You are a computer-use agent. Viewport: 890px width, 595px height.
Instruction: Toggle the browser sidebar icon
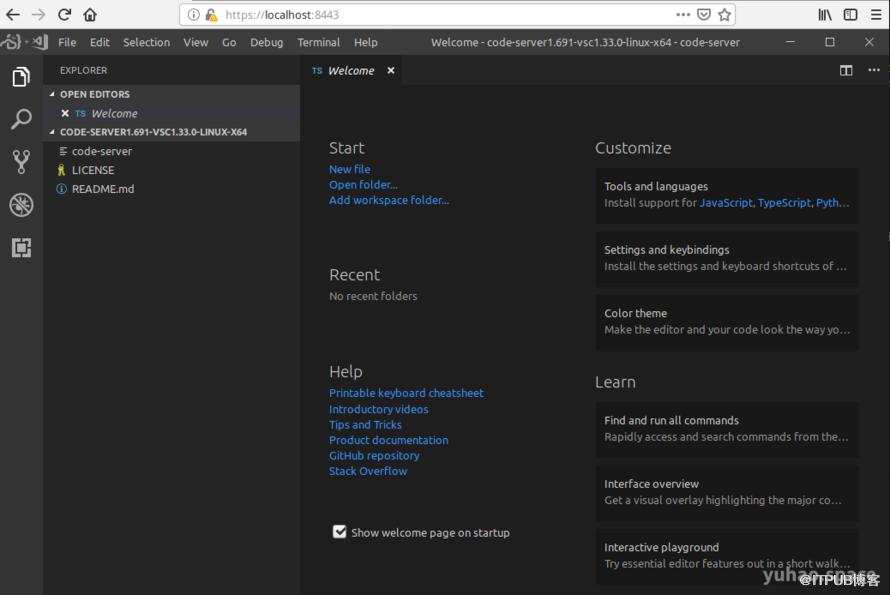click(850, 15)
